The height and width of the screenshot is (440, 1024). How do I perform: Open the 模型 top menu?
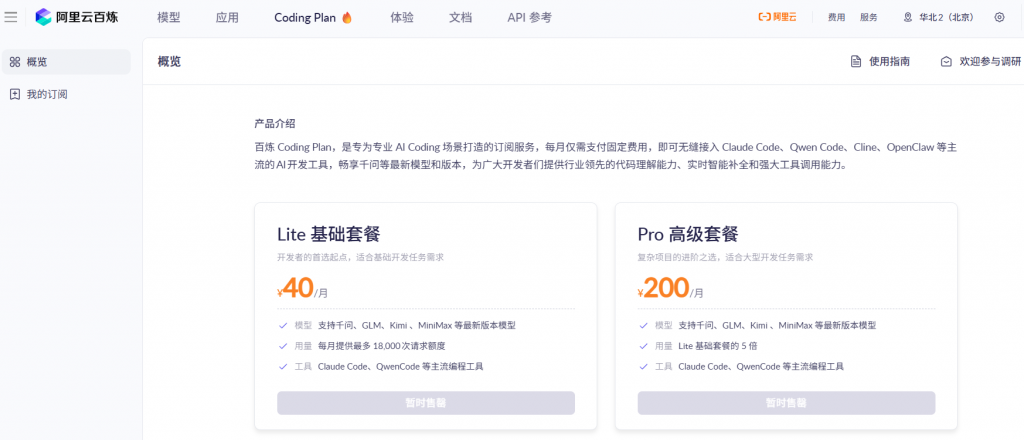pyautogui.click(x=169, y=17)
